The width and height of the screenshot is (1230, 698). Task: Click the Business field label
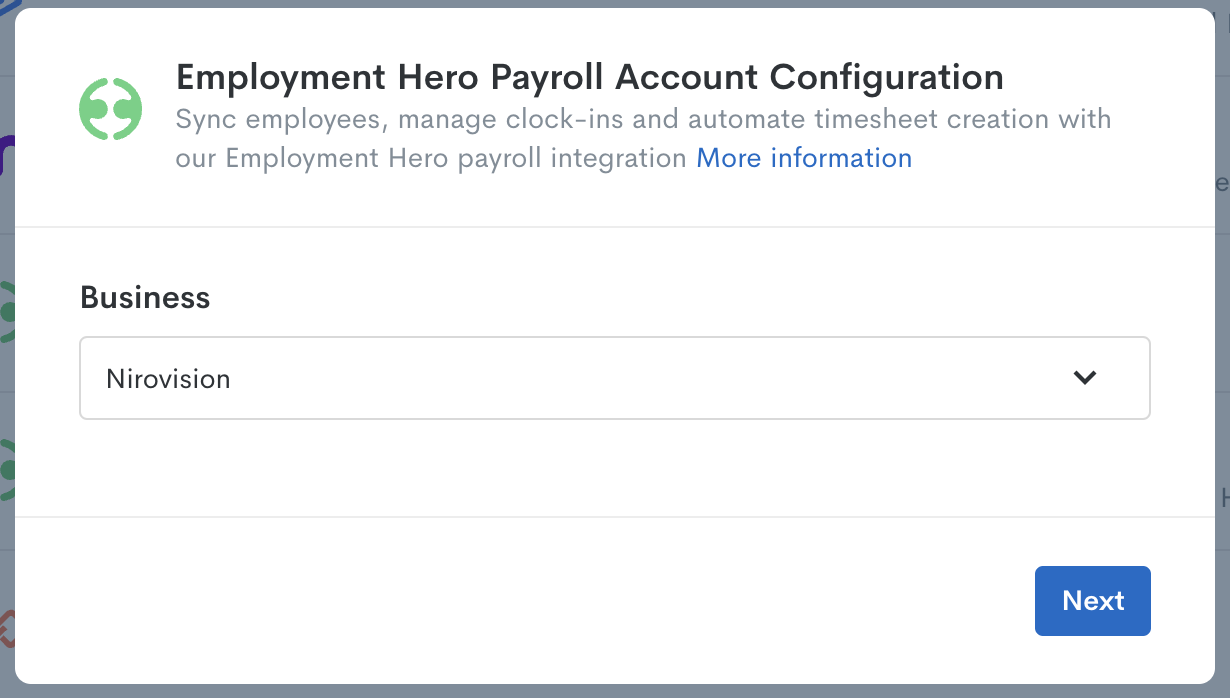[x=145, y=298]
